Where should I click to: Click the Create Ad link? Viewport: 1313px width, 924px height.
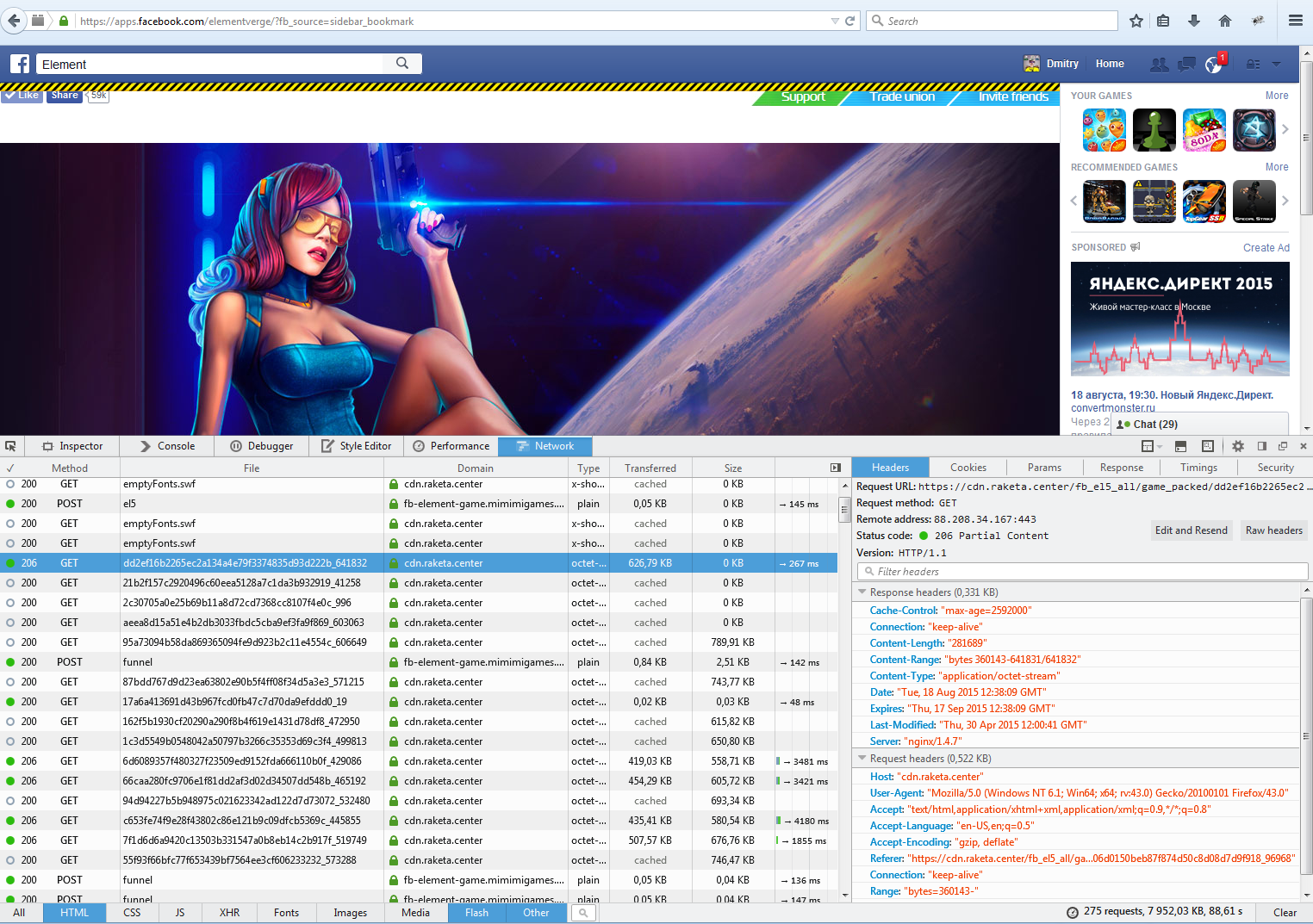click(x=1266, y=248)
